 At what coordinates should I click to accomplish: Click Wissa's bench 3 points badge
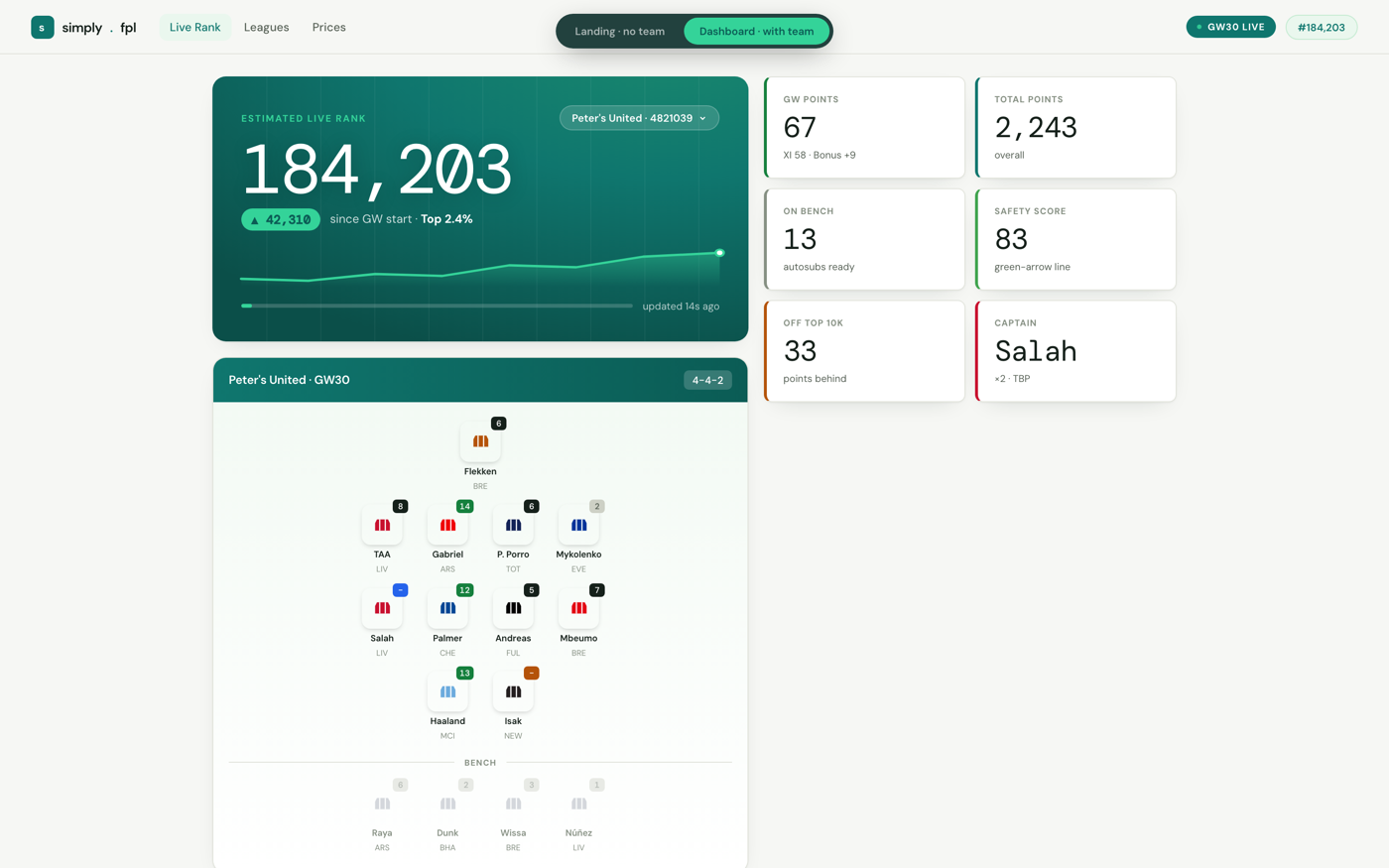pos(531,785)
